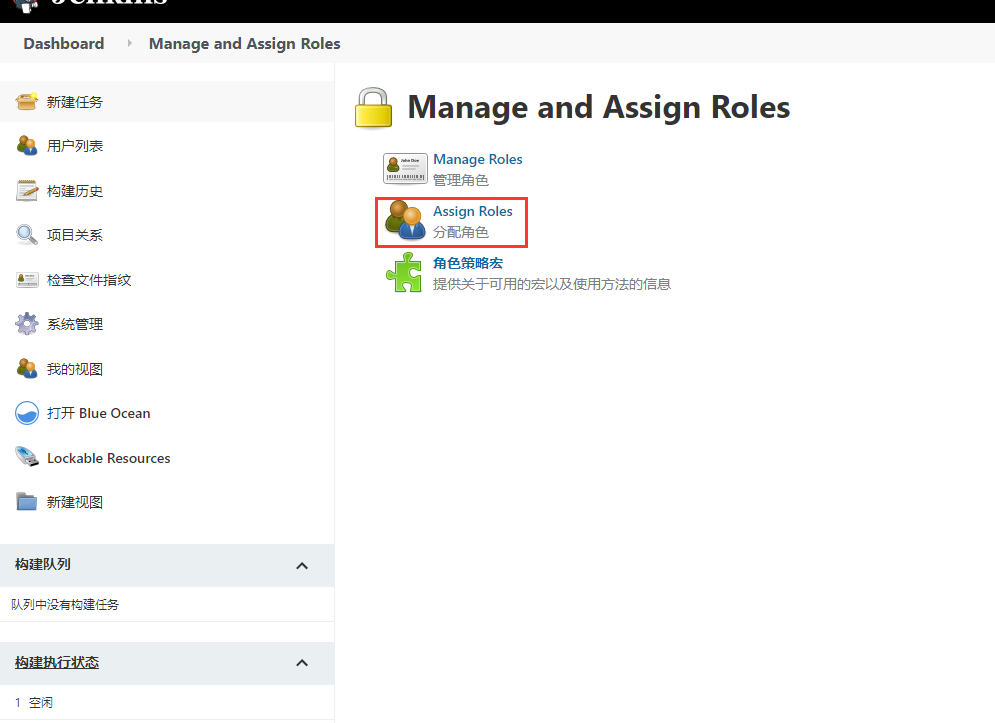The height and width of the screenshot is (723, 995).
Task: Click the 空闲 executor status
Action: [x=41, y=703]
